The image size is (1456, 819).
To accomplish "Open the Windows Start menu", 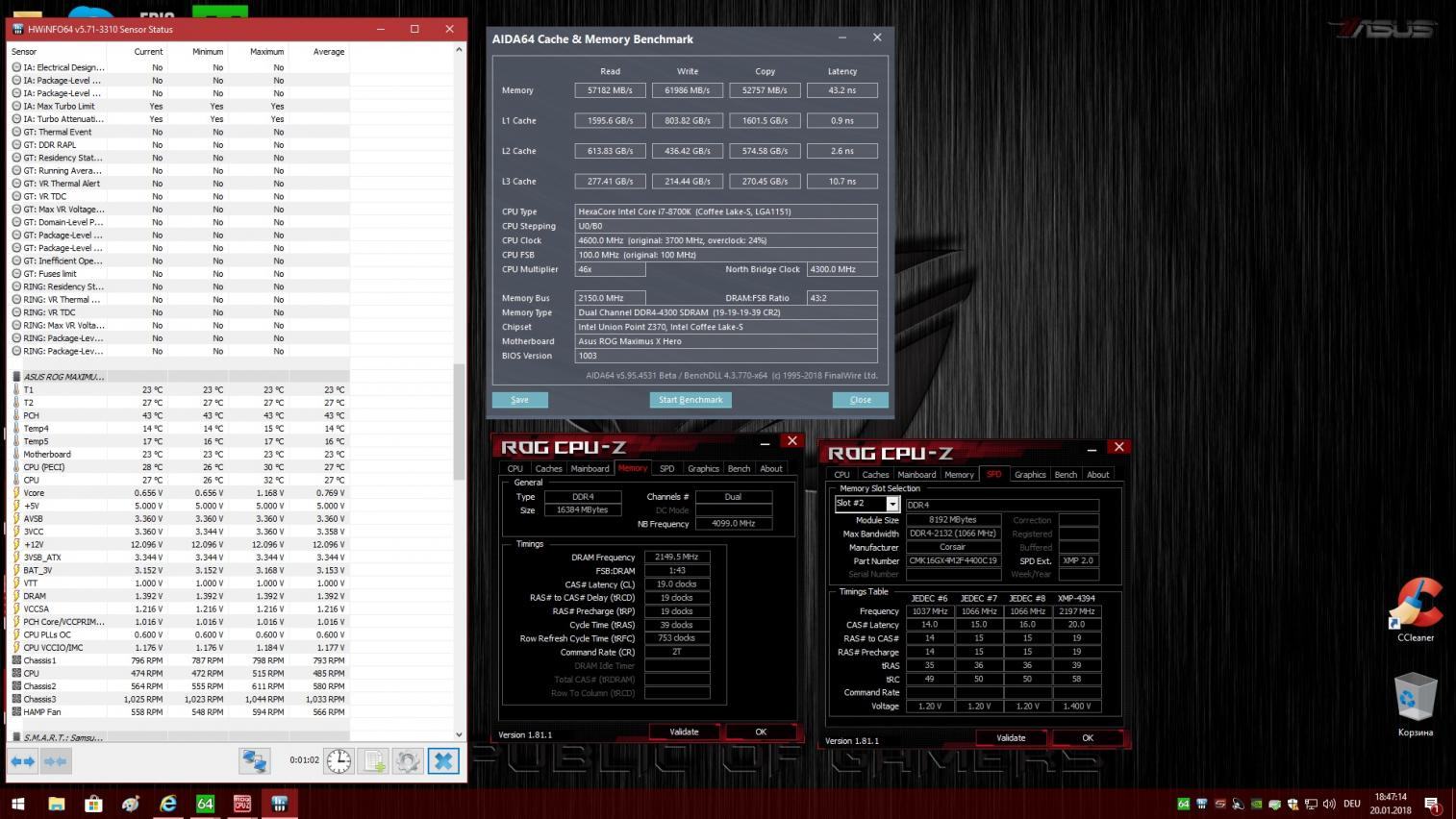I will pos(17,803).
